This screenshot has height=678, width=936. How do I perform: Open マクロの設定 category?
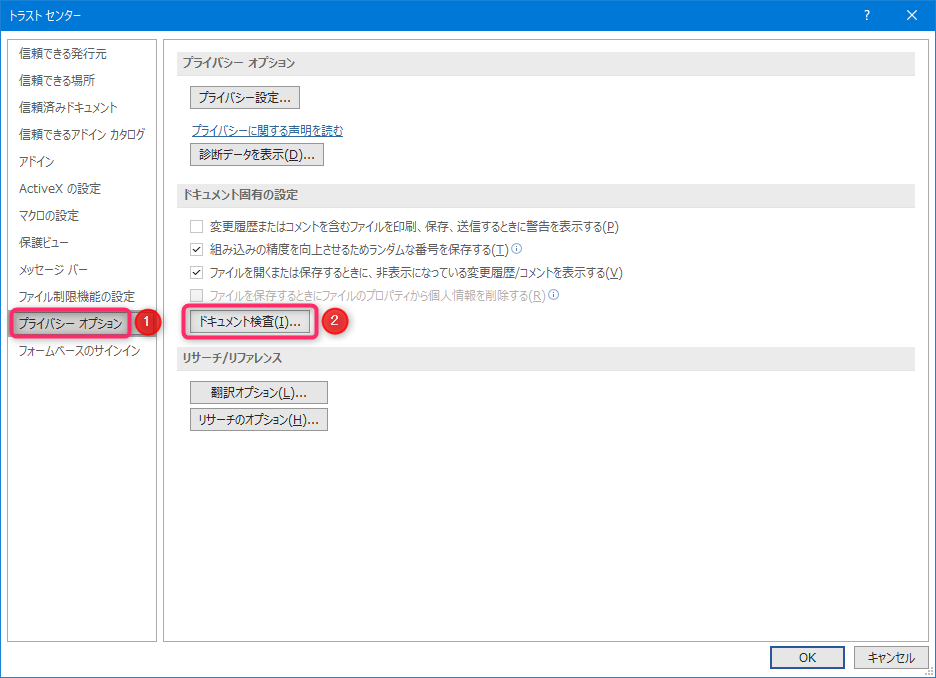point(49,215)
